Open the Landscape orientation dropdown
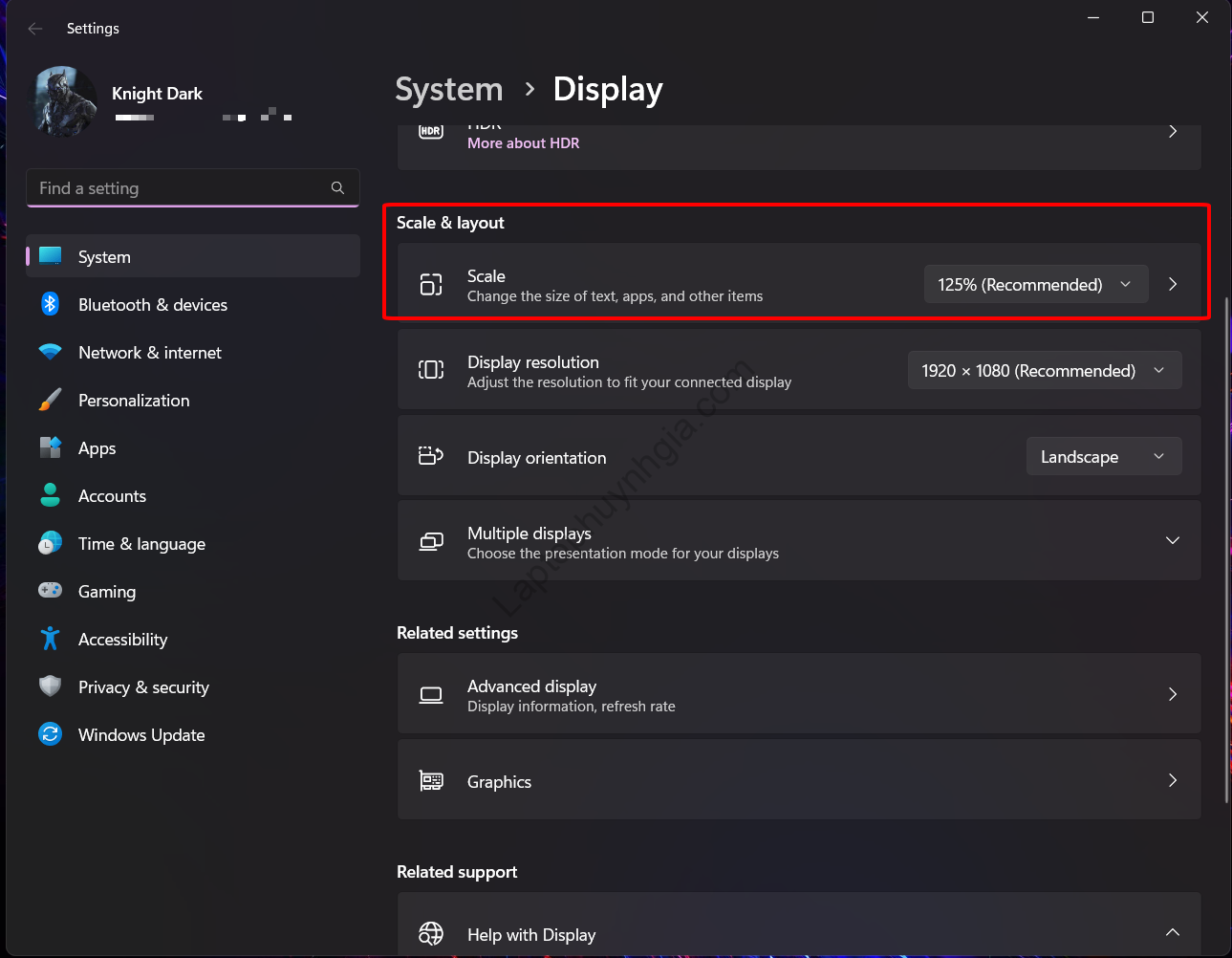The width and height of the screenshot is (1232, 958). click(x=1104, y=456)
